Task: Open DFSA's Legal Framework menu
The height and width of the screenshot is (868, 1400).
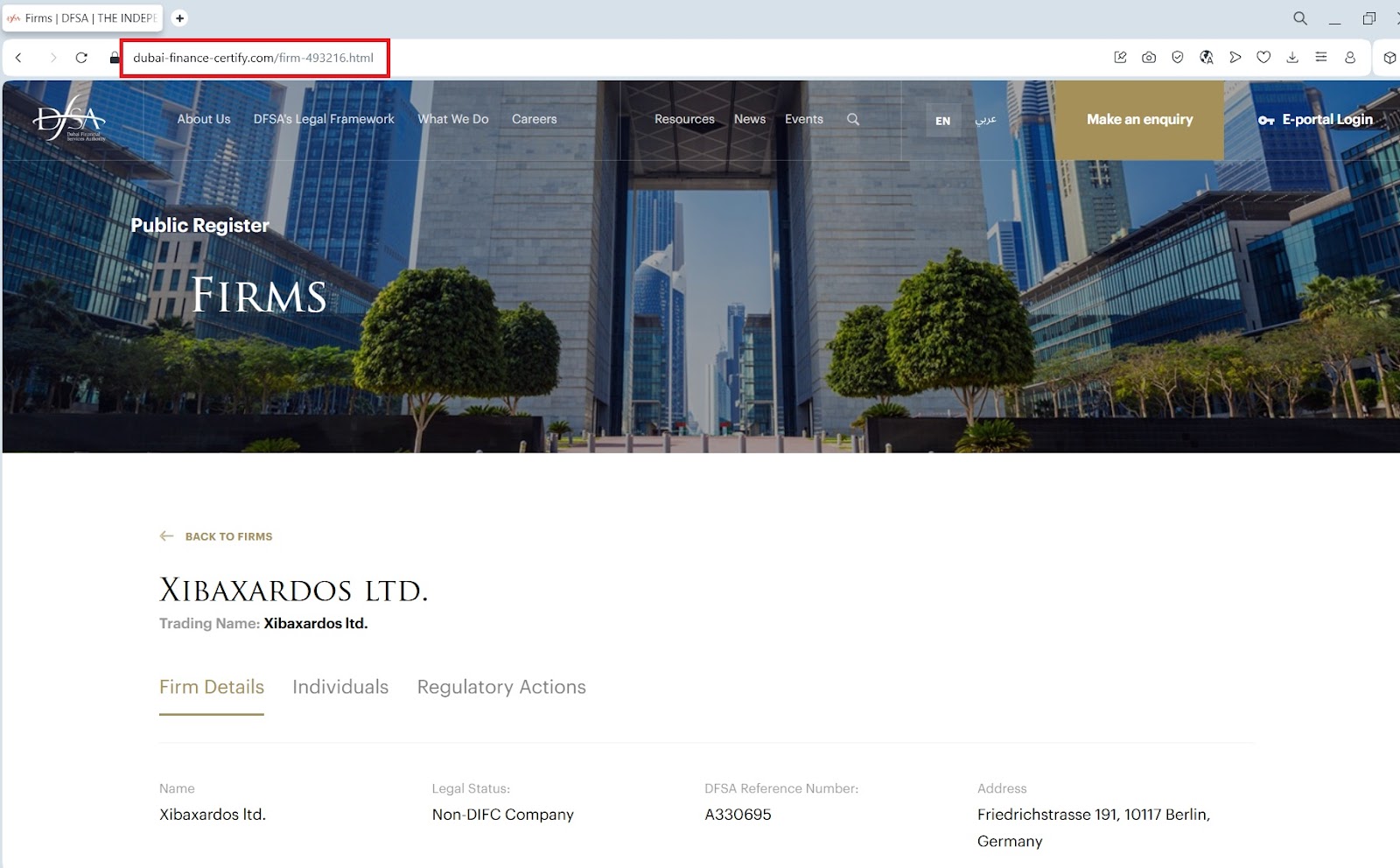Action: (x=324, y=119)
